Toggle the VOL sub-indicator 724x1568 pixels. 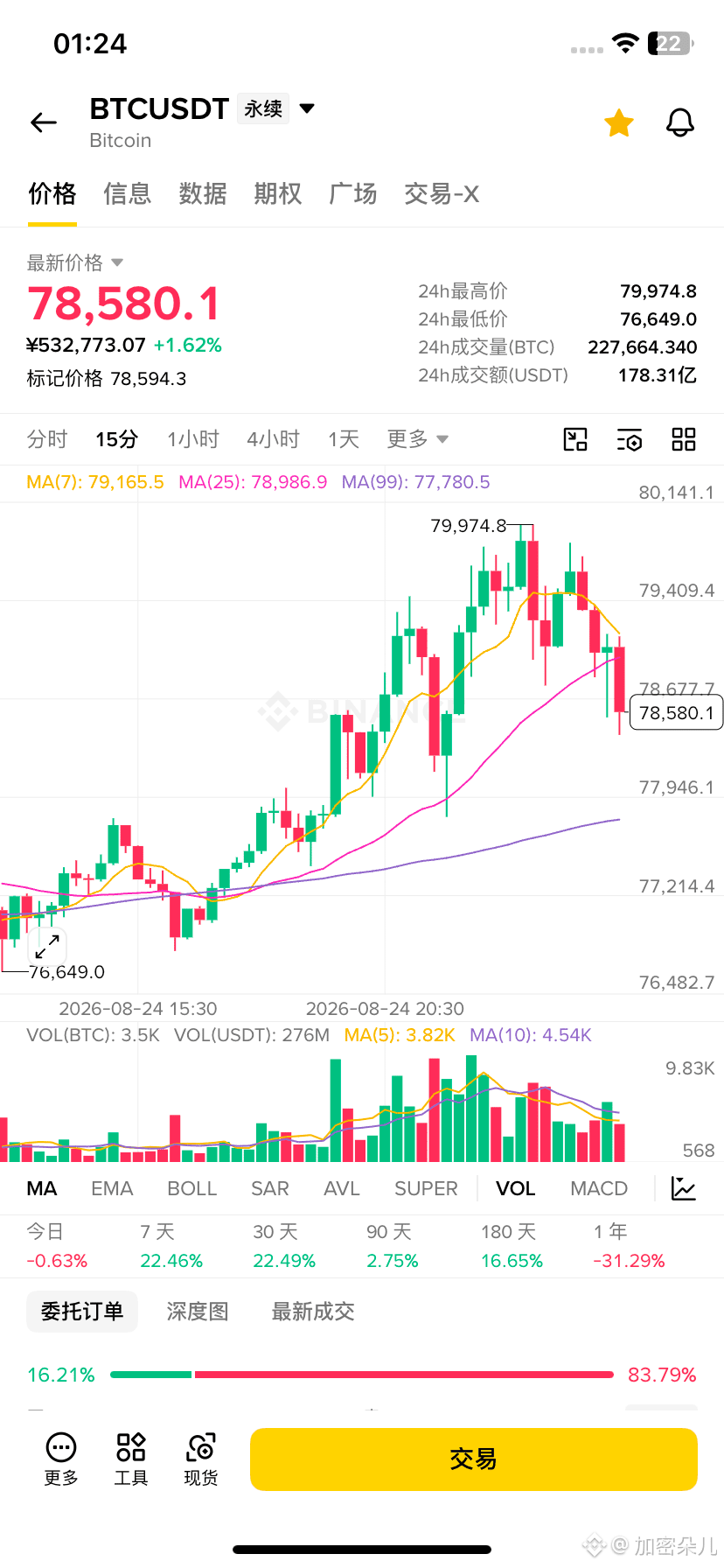point(515,1188)
